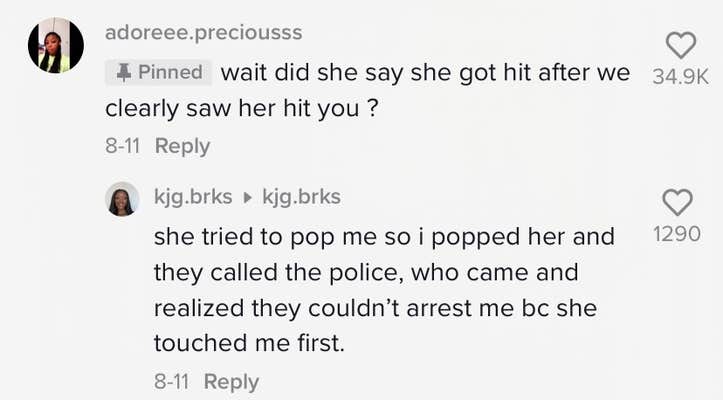The image size is (723, 400).
Task: Click the pushpin icon in Pinned badge
Action: [x=125, y=72]
